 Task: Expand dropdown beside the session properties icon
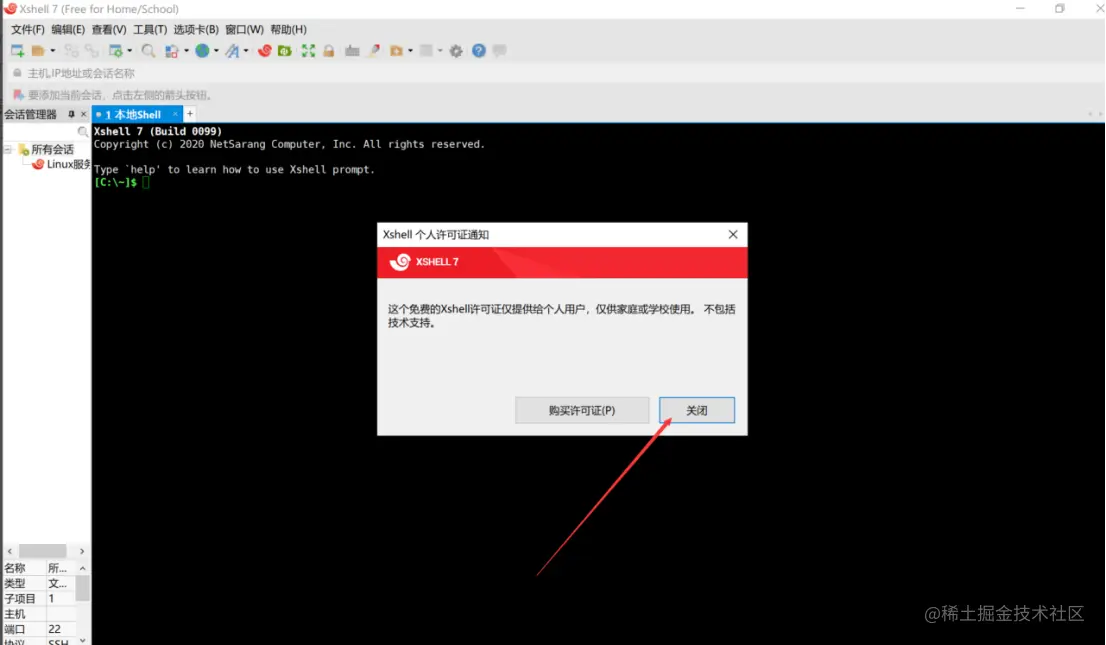click(x=130, y=51)
